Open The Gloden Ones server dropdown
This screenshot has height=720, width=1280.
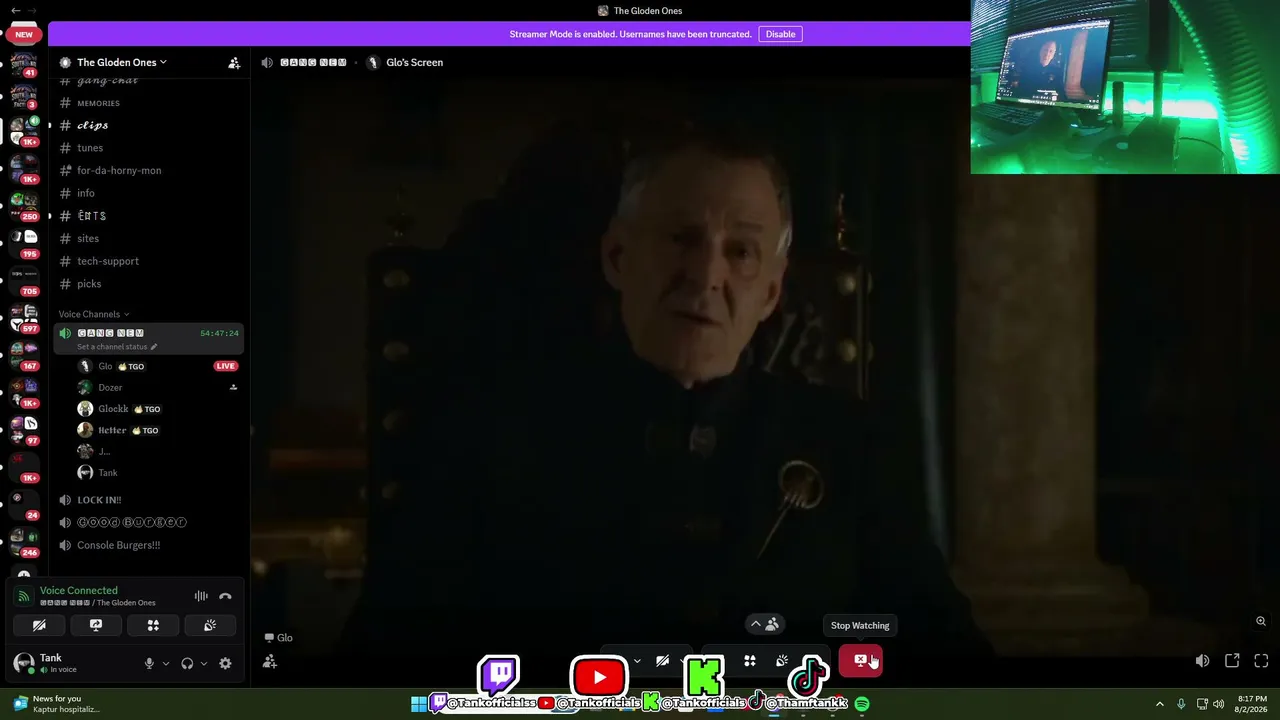point(122,62)
